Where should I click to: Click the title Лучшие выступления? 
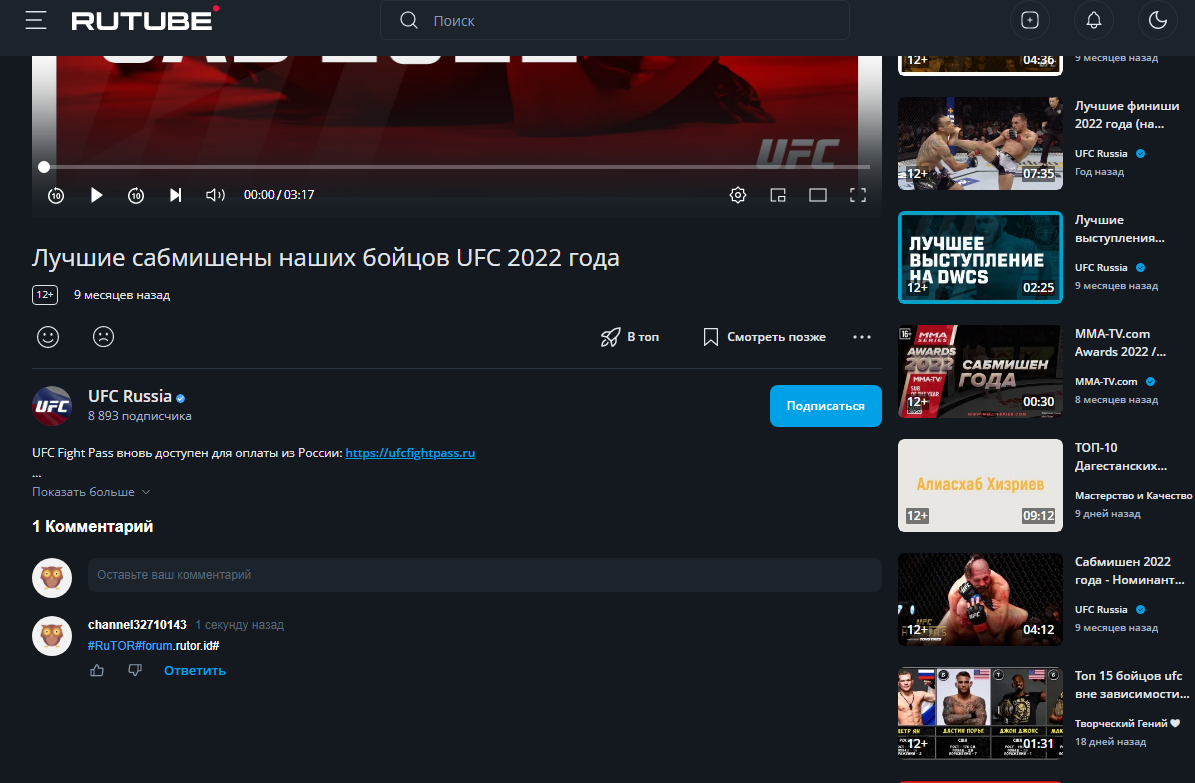click(x=1120, y=229)
